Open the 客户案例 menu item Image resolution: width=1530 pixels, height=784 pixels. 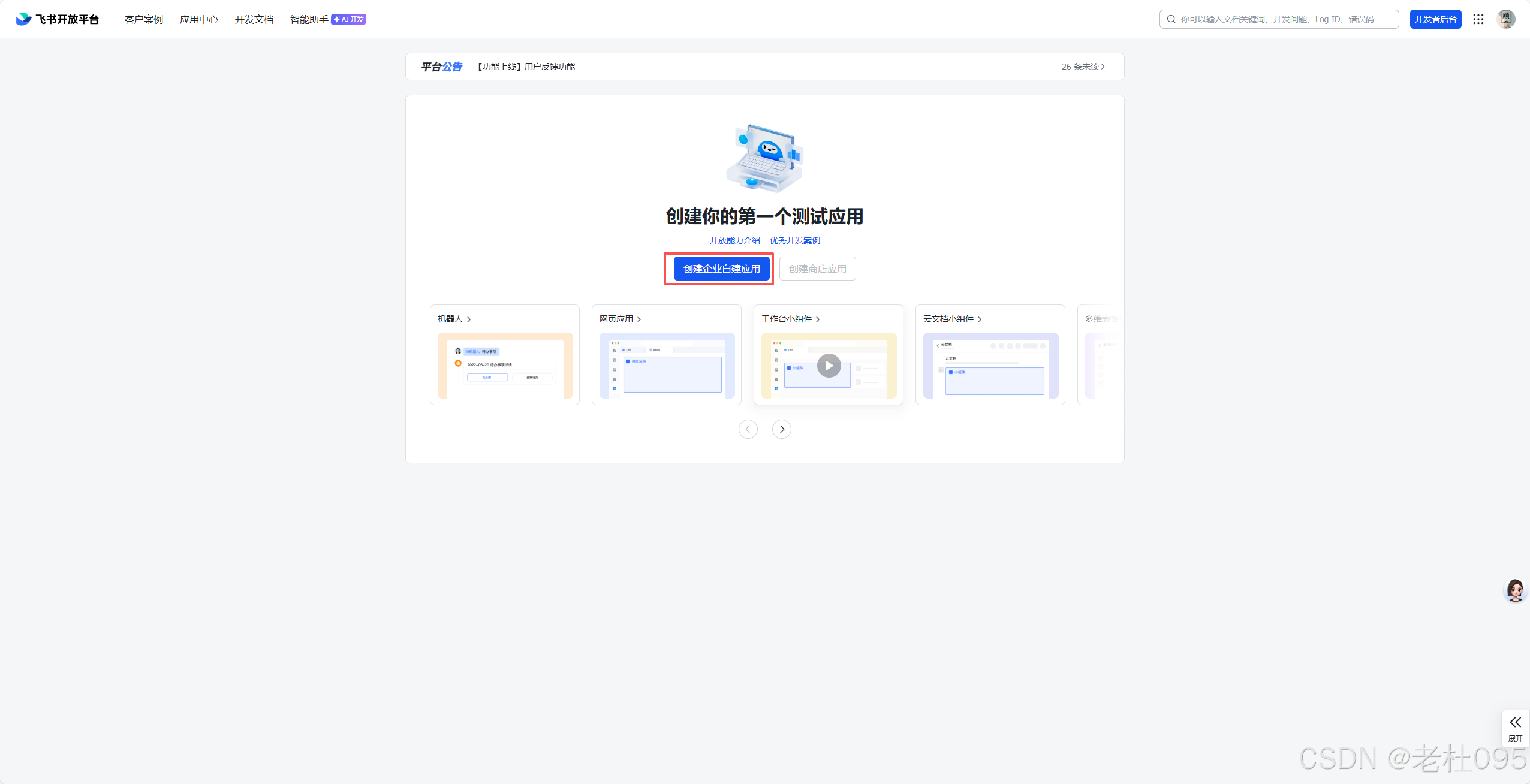click(x=144, y=19)
